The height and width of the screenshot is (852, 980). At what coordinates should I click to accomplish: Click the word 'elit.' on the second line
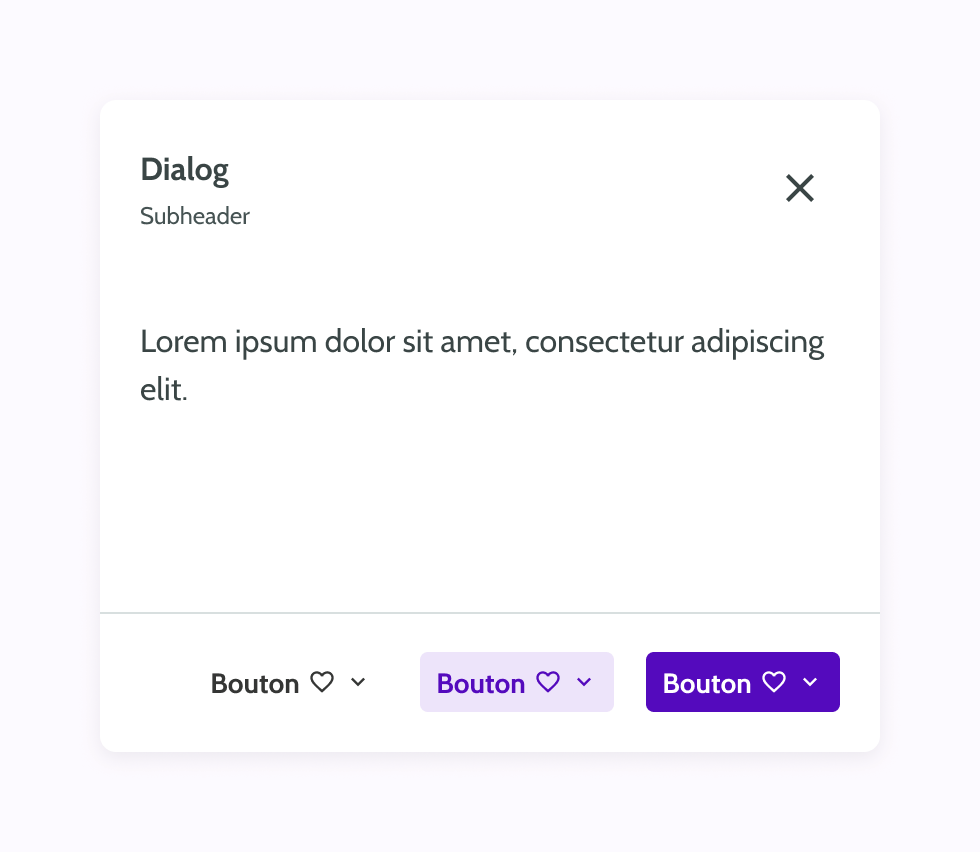pyautogui.click(x=164, y=389)
